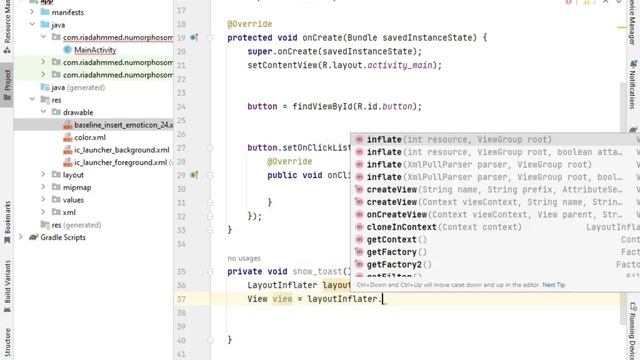Choose cloneInContext(Context context) completion
640x360 pixels.
pyautogui.click(x=495, y=227)
